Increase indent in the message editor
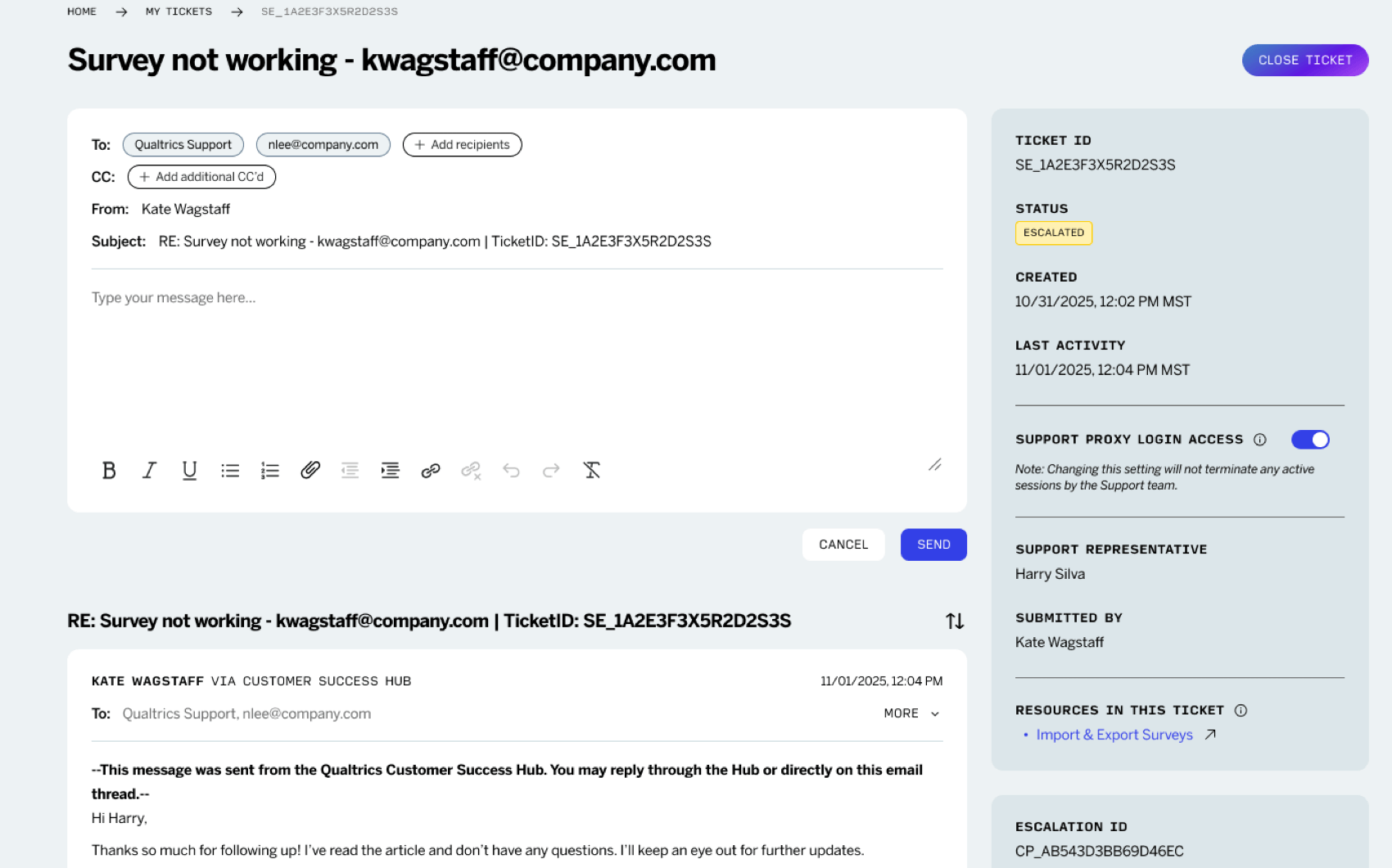This screenshot has width=1392, height=868. coord(390,470)
